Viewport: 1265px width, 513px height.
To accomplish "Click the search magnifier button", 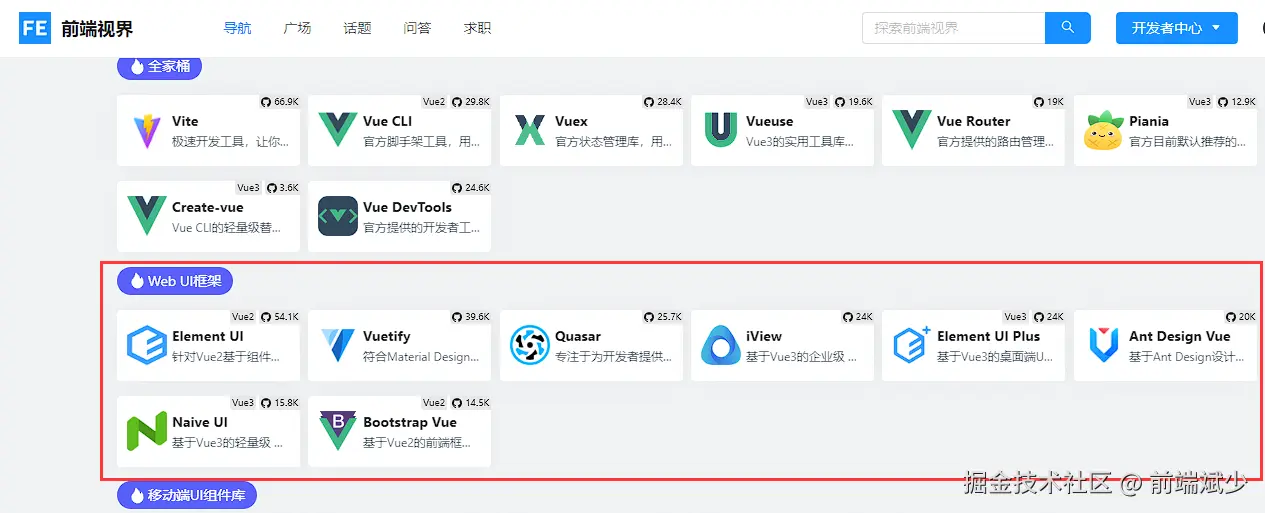I will coord(1067,28).
